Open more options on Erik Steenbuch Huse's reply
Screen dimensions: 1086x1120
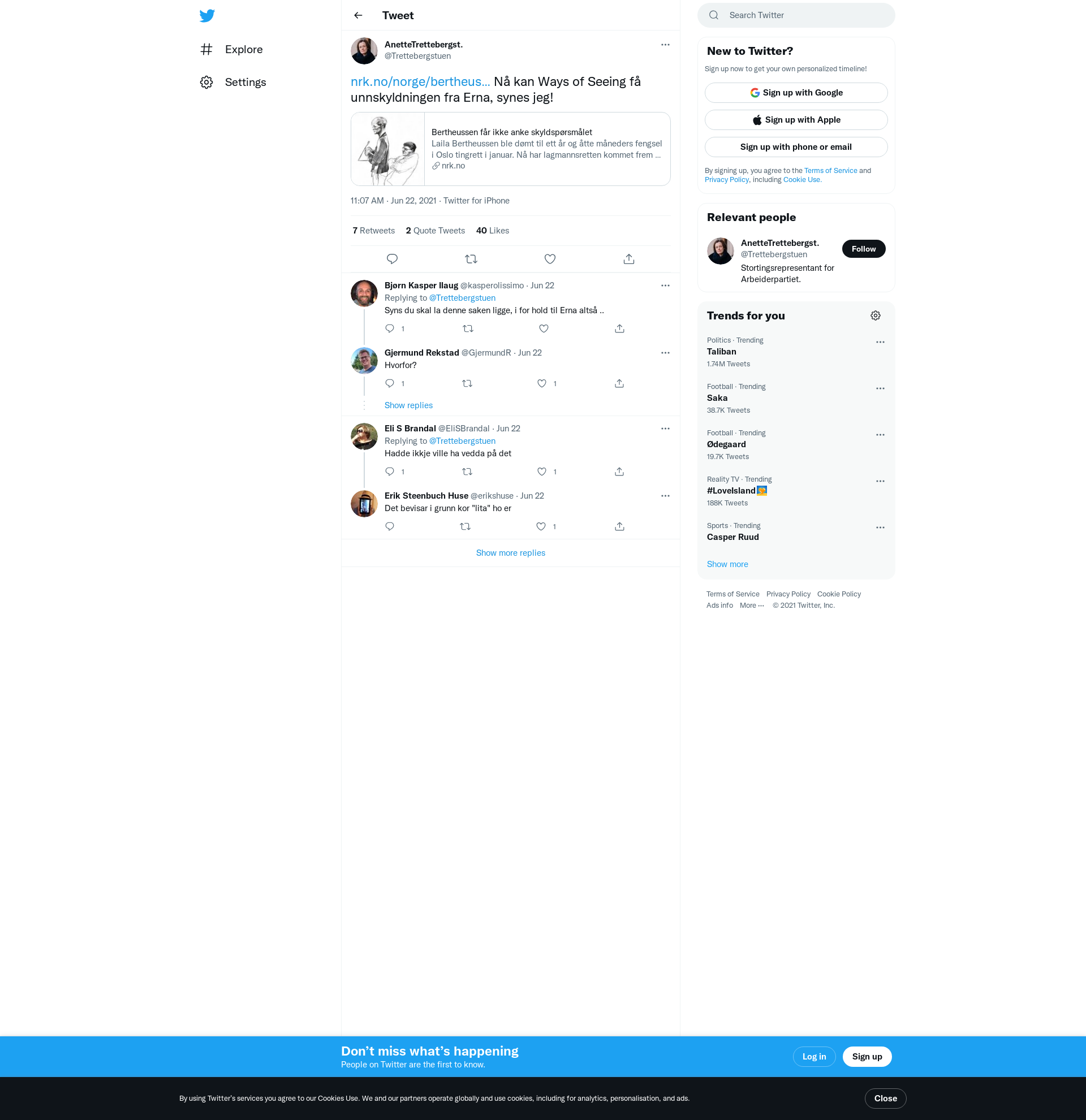tap(665, 496)
